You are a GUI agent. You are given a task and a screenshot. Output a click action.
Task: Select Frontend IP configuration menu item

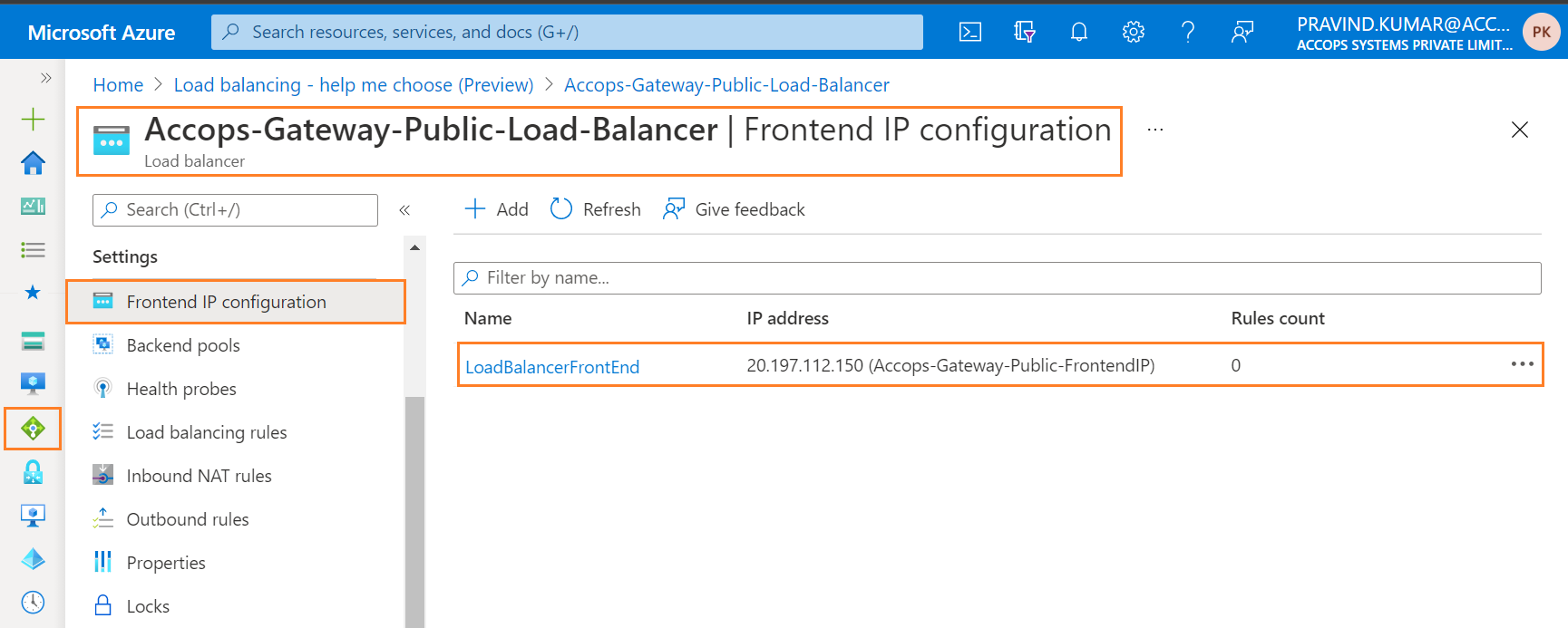click(236, 302)
